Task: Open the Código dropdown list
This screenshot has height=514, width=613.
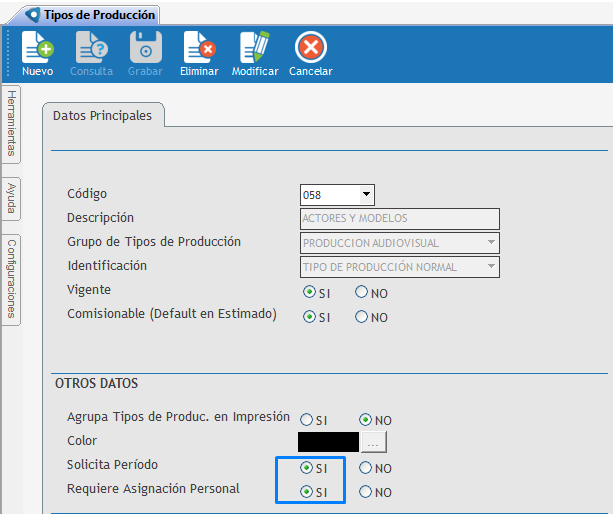Action: pos(367,195)
